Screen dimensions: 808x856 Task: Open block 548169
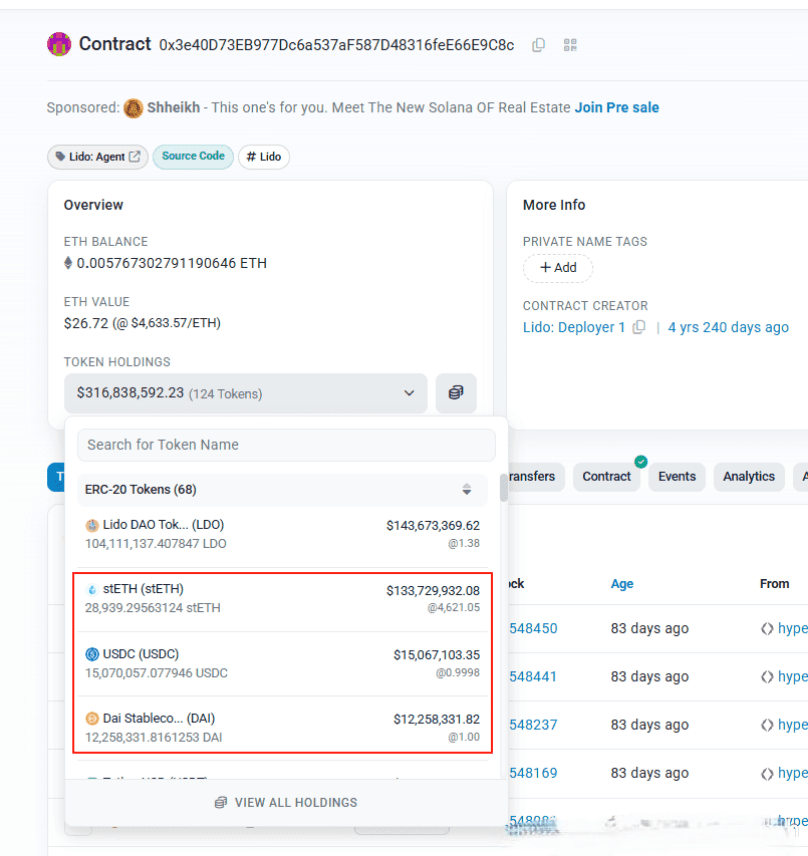(x=533, y=773)
